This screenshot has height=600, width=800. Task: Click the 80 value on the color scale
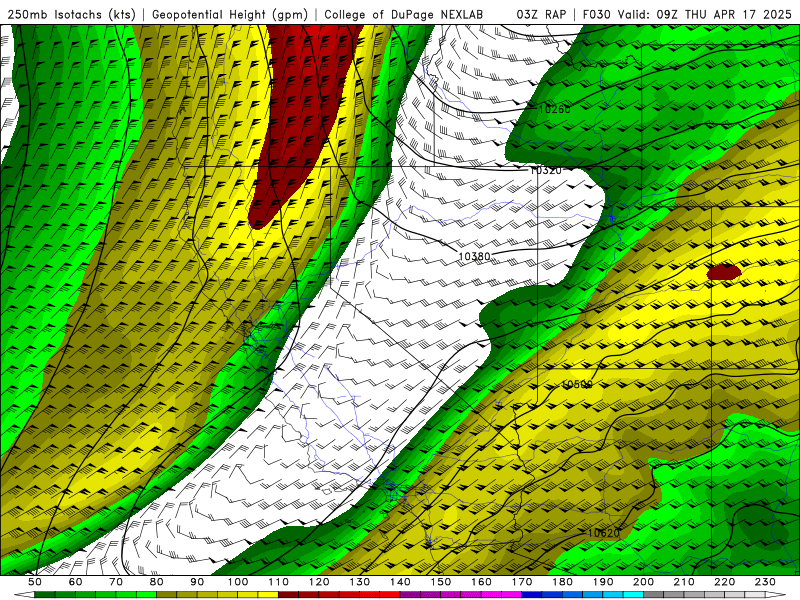click(x=157, y=582)
